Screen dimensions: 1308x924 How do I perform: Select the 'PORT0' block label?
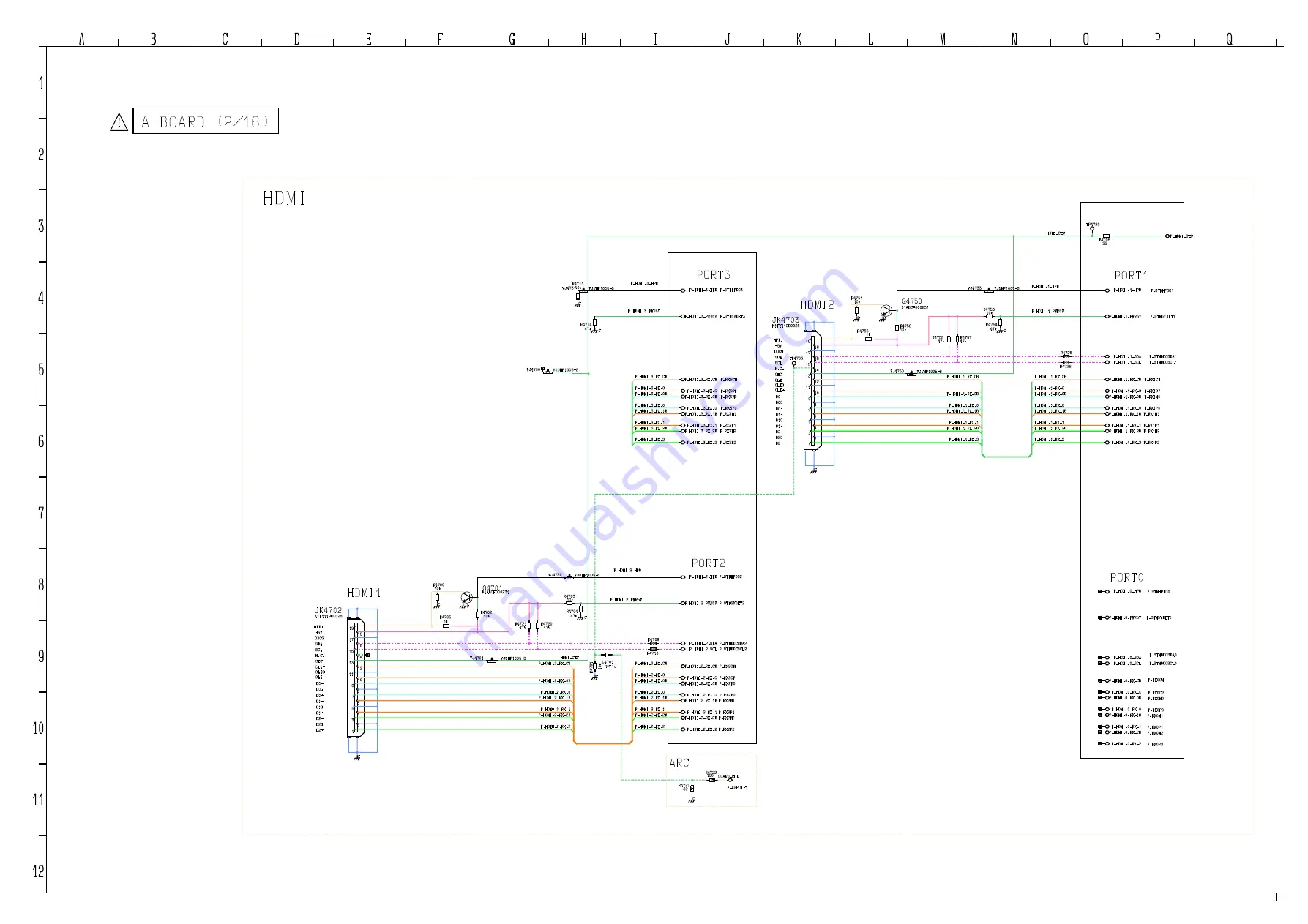[1126, 578]
